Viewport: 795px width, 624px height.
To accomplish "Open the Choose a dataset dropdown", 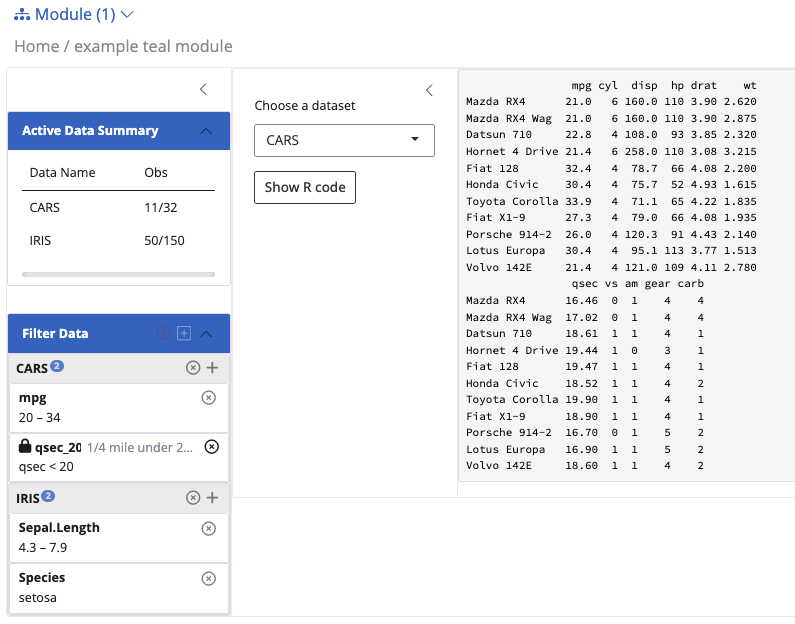I will click(344, 141).
